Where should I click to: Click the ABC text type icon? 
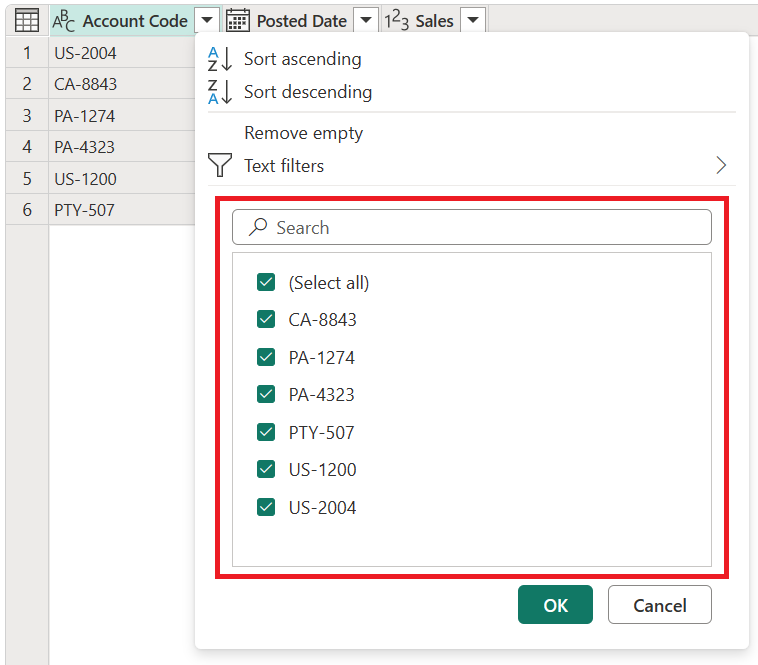[64, 21]
